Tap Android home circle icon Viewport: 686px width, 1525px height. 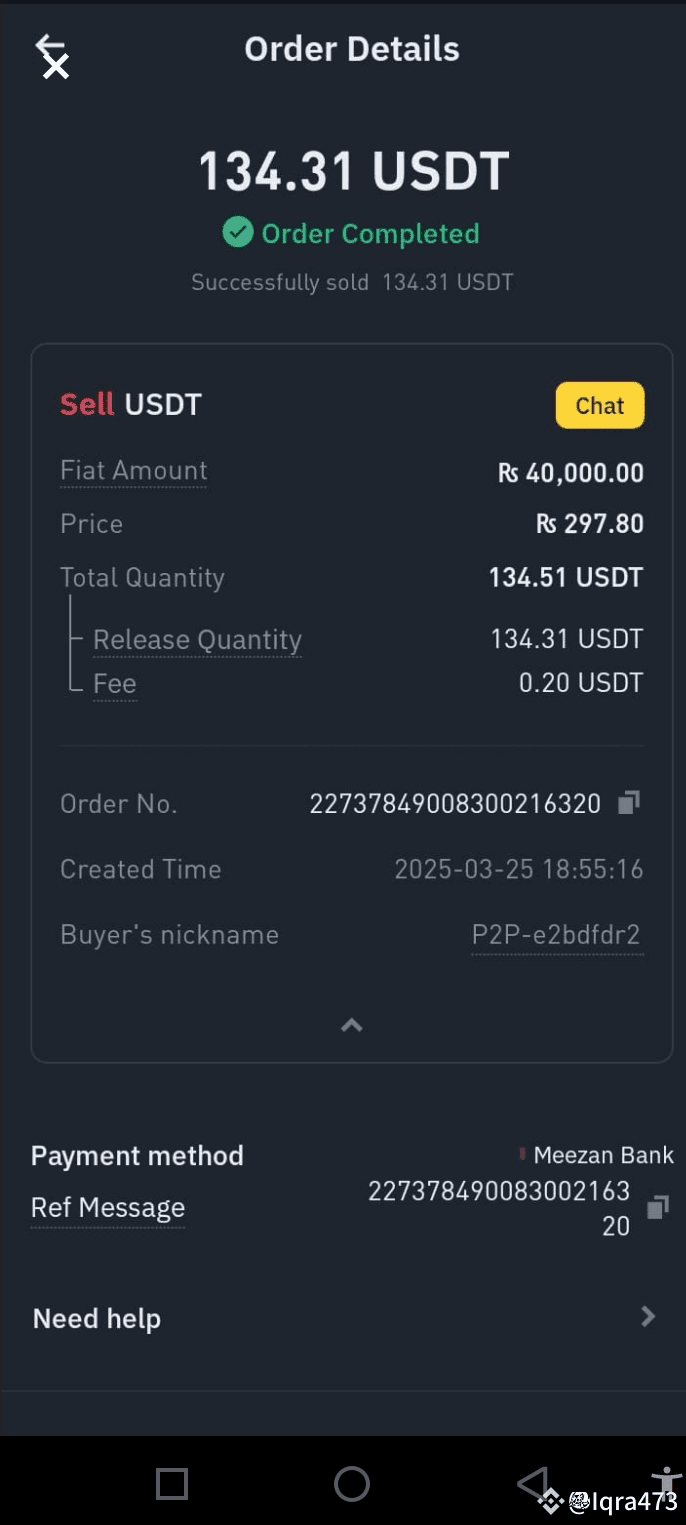pos(352,1483)
